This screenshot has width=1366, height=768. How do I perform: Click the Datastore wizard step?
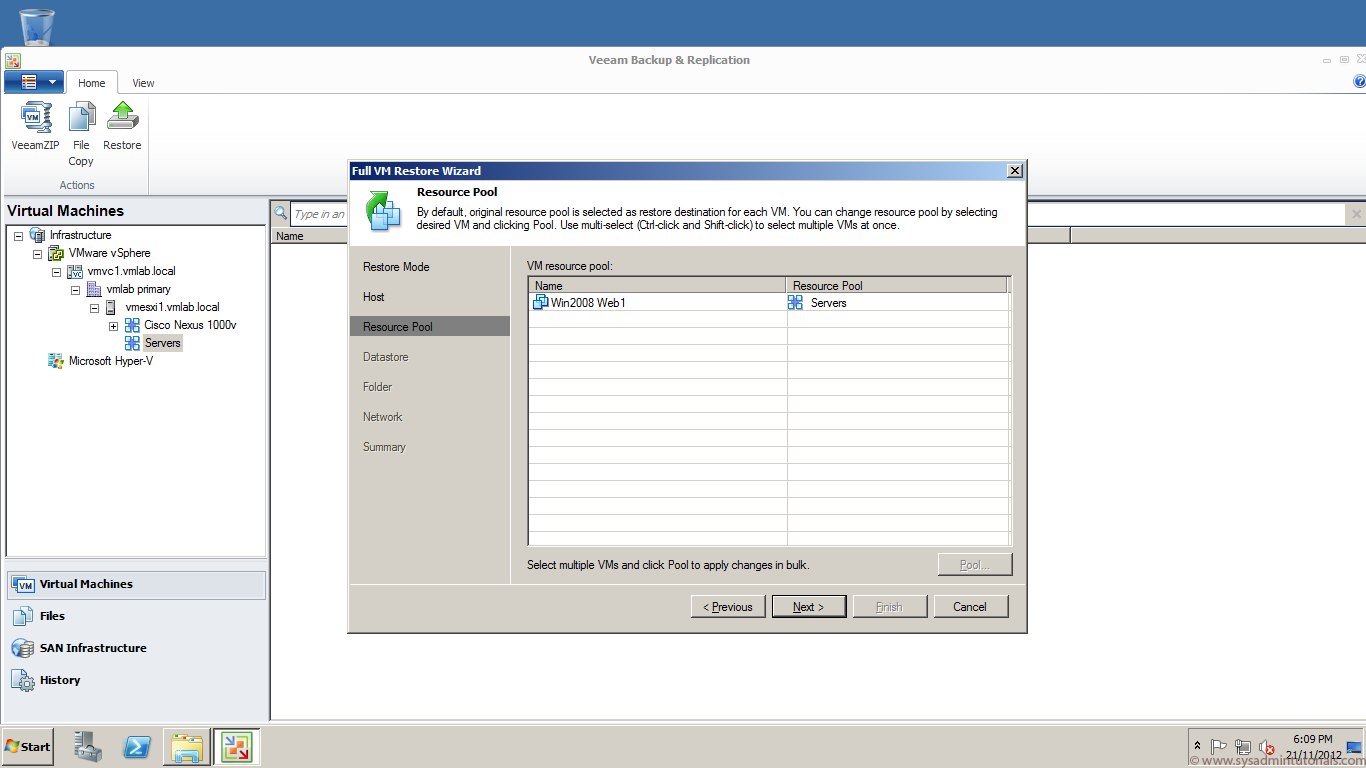pyautogui.click(x=386, y=357)
